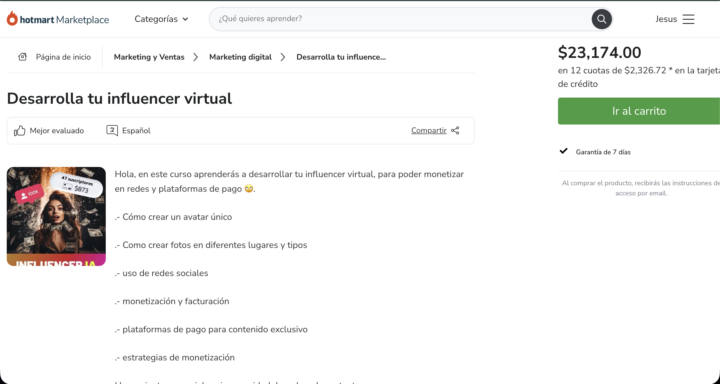Viewport: 720px width, 384px height.
Task: Open the hamburger menu next to Jesus
Action: (688, 19)
